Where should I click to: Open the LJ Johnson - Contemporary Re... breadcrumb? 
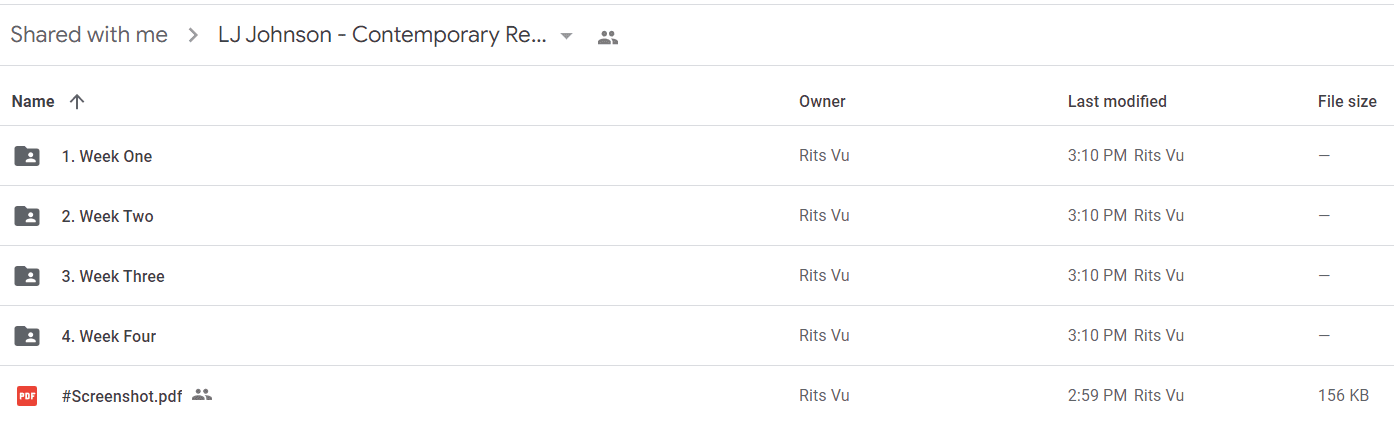[382, 35]
